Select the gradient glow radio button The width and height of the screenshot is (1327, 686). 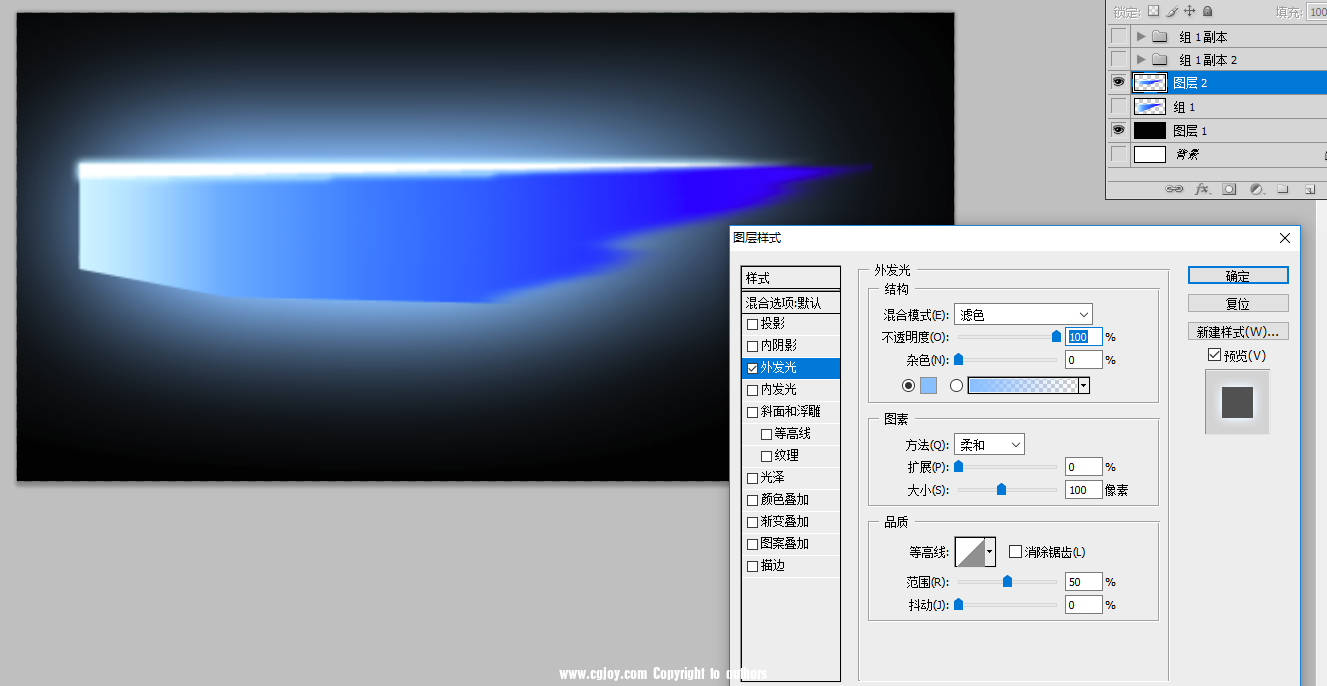[956, 385]
